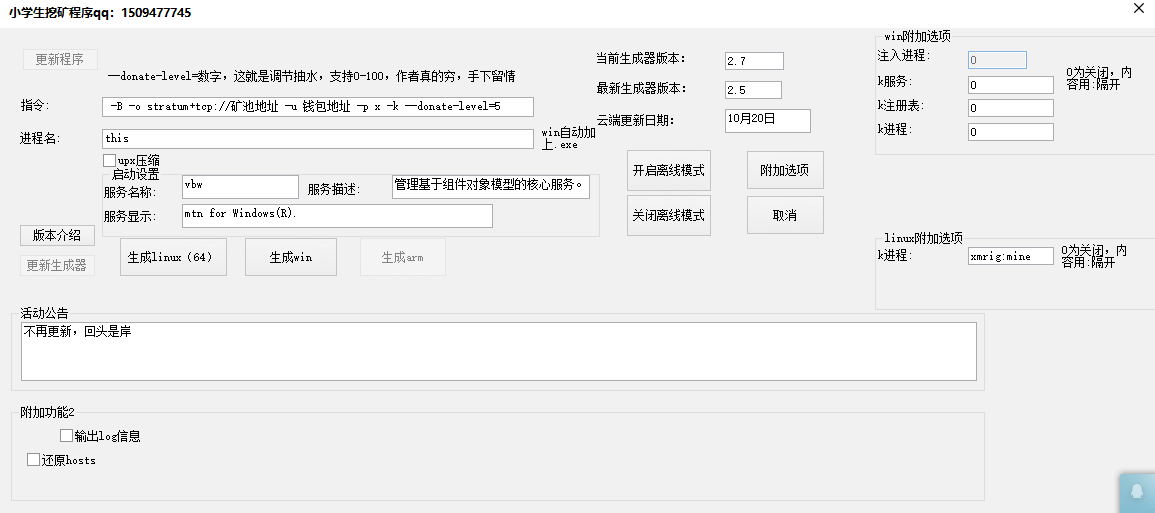The image size is (1155, 513).
Task: Click the 版本介绍 button
Action: click(57, 236)
